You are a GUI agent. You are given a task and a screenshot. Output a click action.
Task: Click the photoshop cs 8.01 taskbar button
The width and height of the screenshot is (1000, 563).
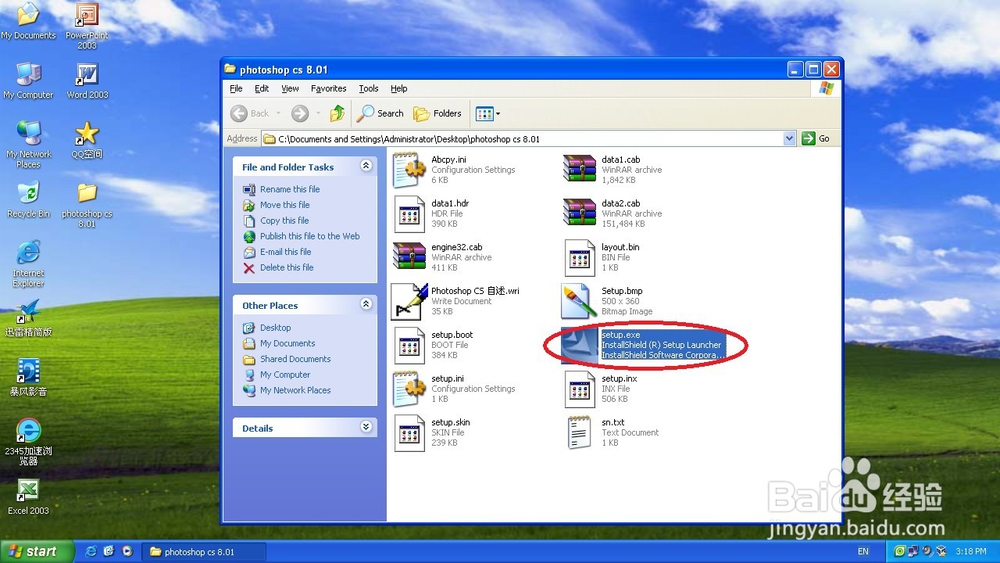click(x=203, y=552)
